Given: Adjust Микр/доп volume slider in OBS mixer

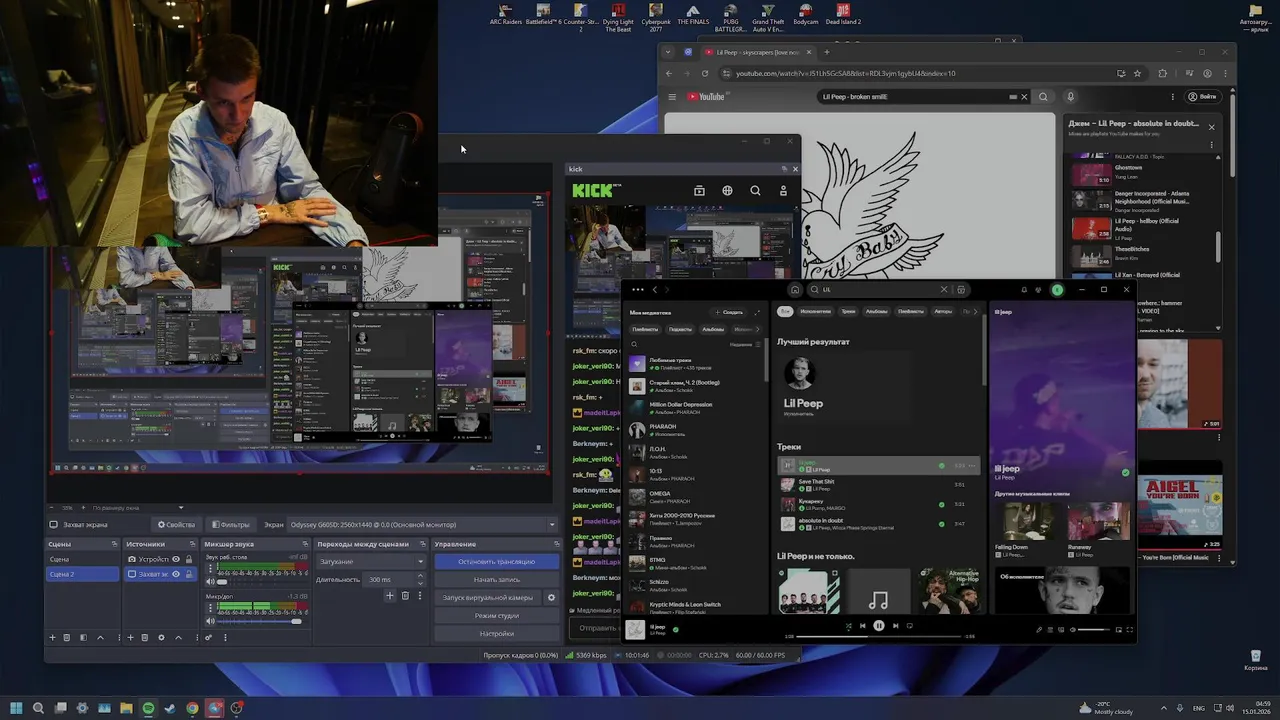Looking at the screenshot, I should 261,621.
